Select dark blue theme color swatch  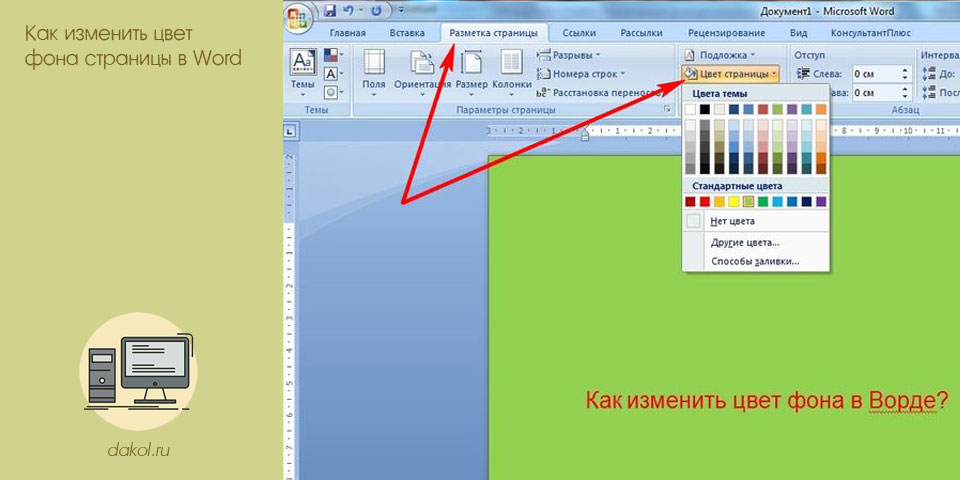pyautogui.click(x=733, y=109)
